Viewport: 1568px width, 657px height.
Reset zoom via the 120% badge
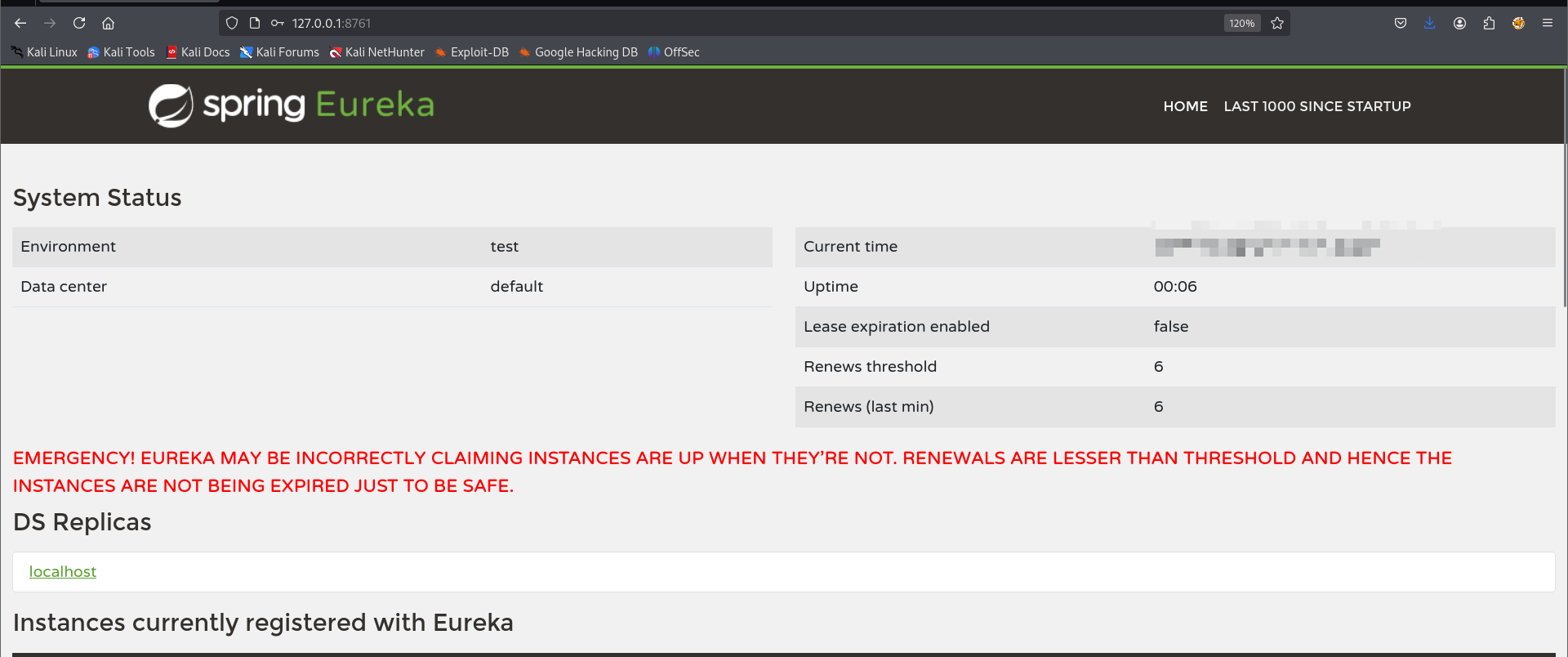[x=1242, y=23]
